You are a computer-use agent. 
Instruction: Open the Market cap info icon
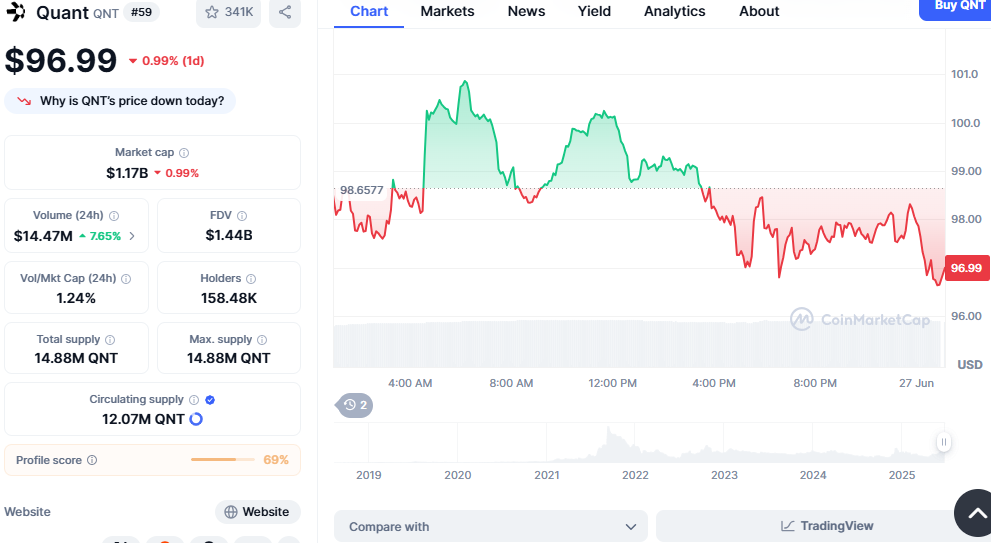pos(184,152)
